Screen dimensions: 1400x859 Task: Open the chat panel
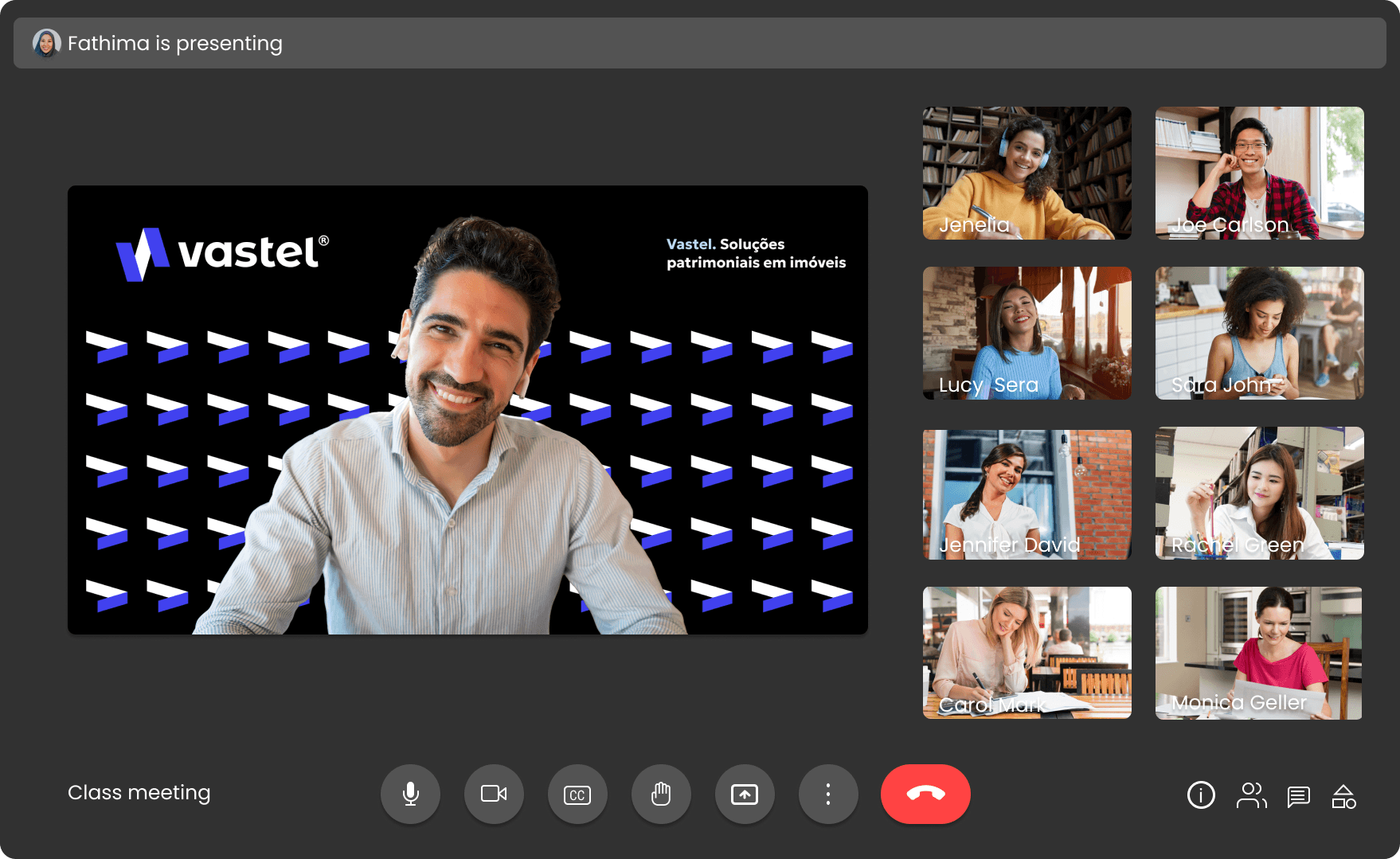(x=1298, y=795)
